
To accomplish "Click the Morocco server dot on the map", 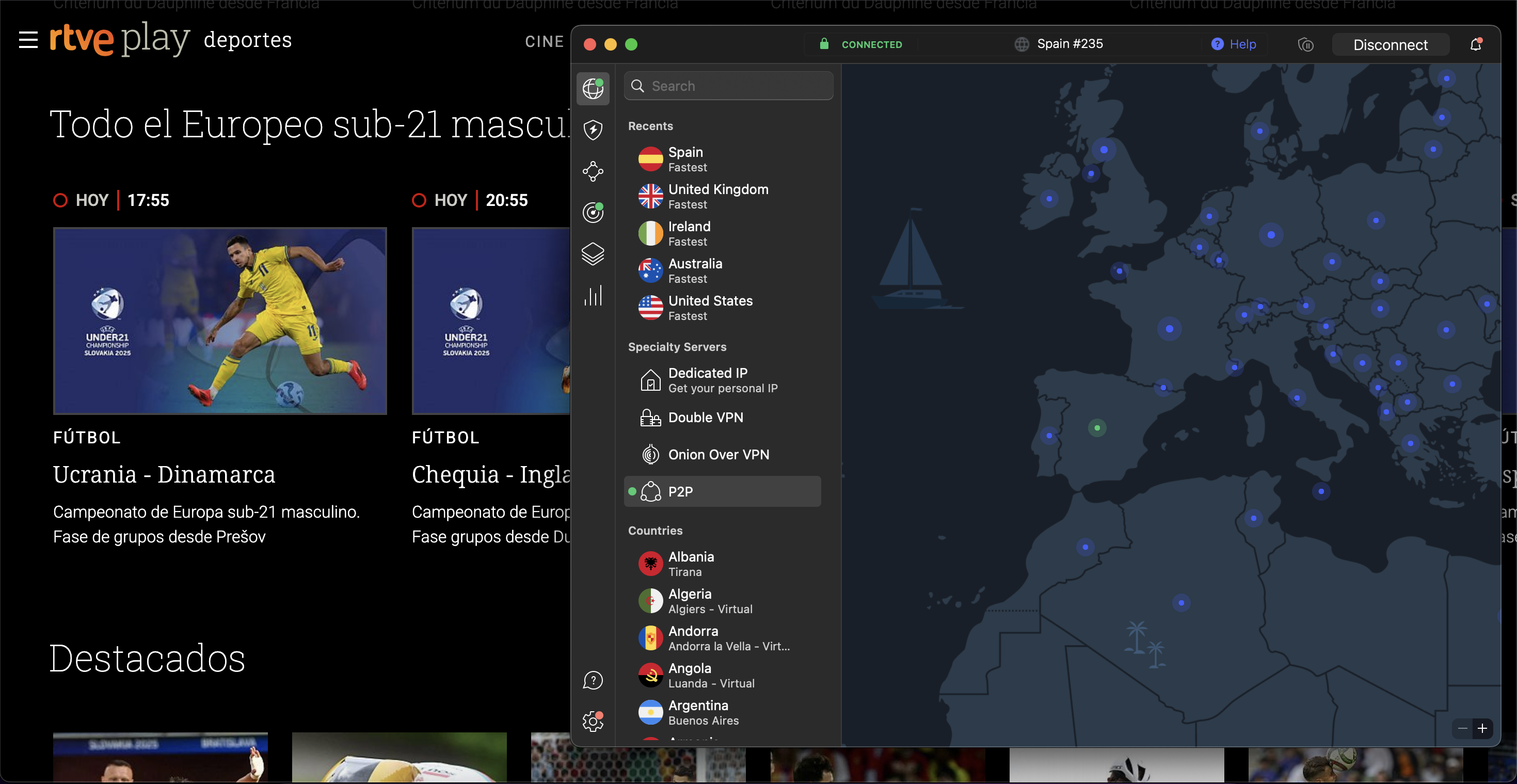I will (x=1085, y=547).
